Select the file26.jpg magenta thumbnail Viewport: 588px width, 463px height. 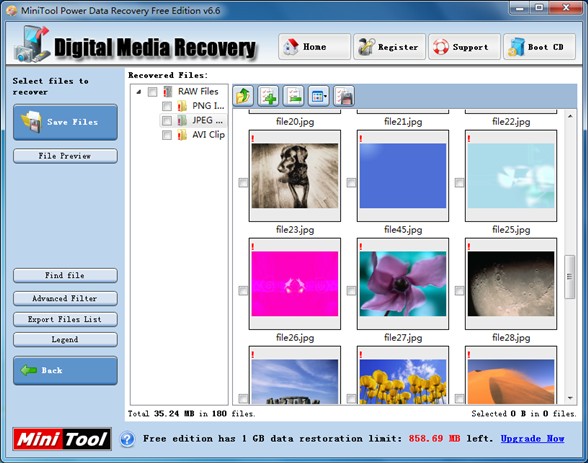click(x=295, y=284)
